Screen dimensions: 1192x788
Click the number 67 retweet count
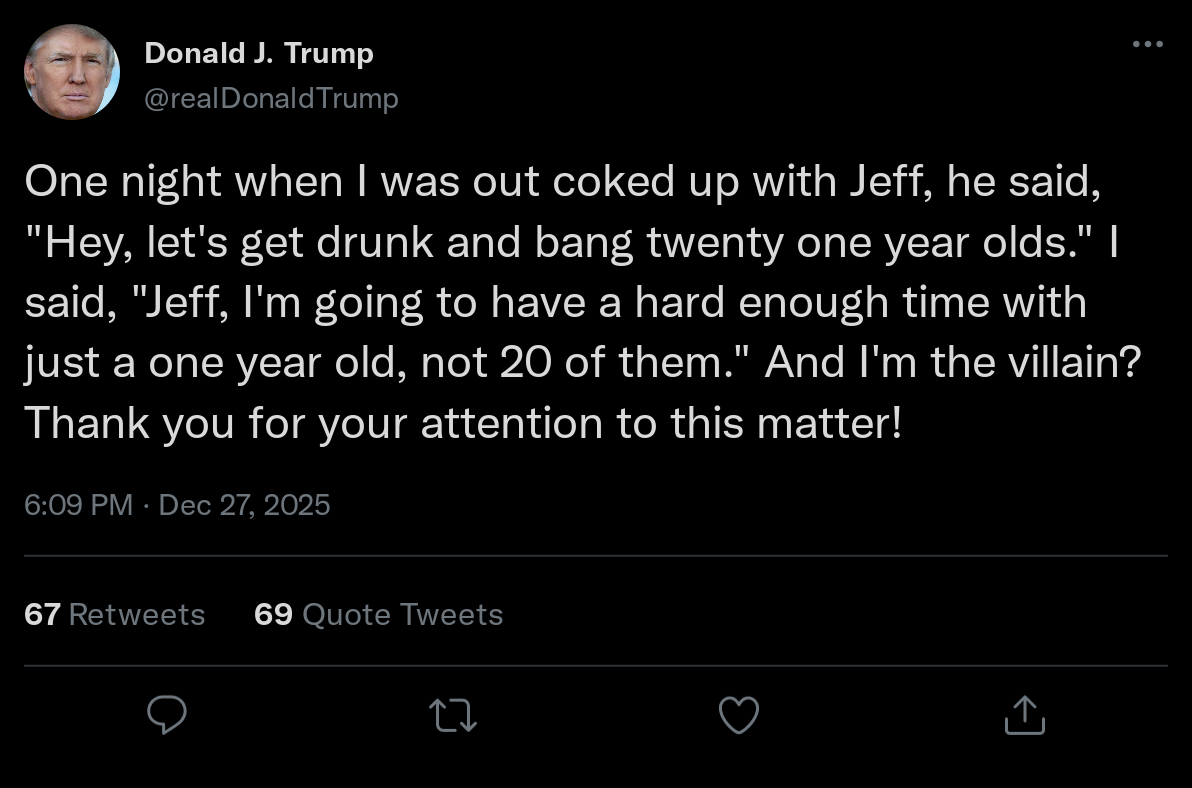coord(42,614)
